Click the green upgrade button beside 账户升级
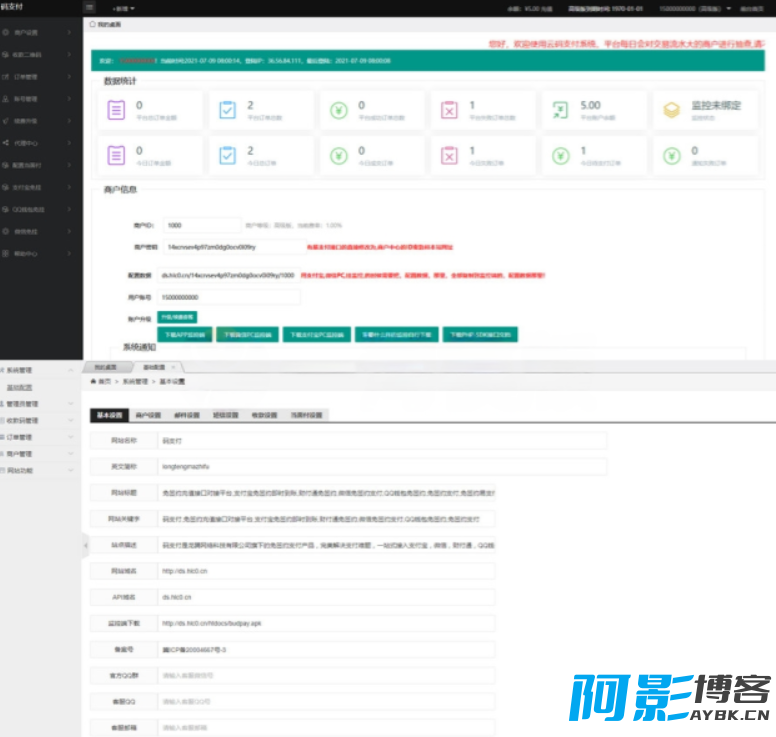 pos(177,317)
